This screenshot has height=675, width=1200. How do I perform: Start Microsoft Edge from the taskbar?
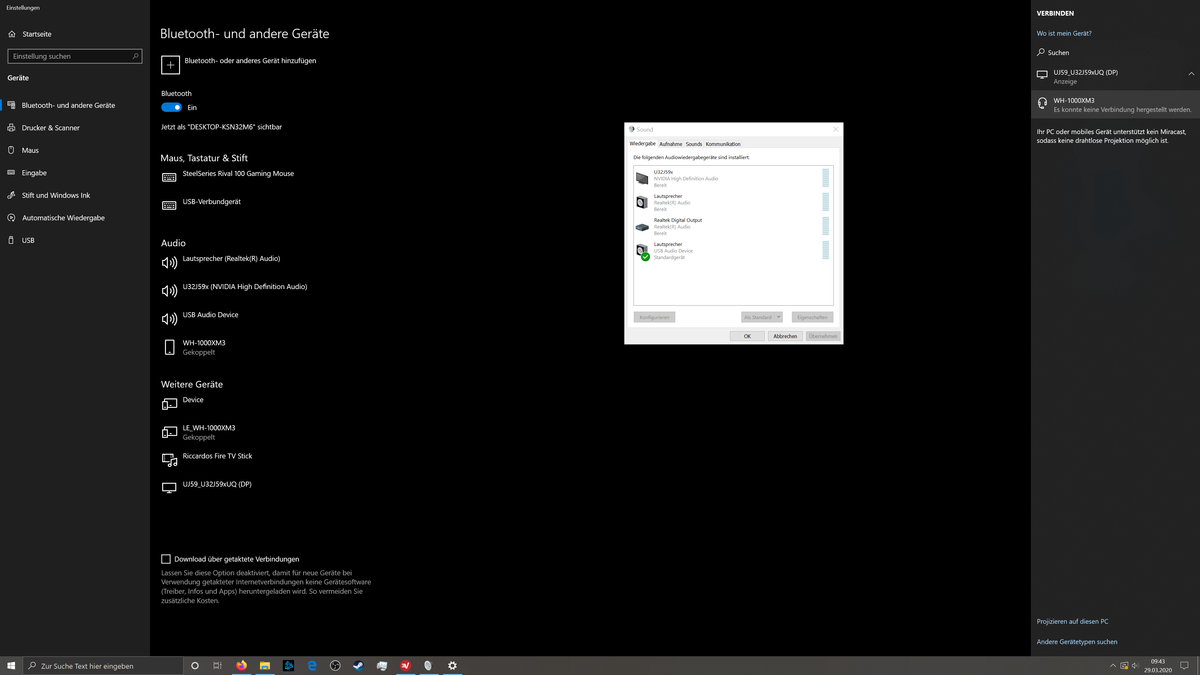pyautogui.click(x=312, y=665)
